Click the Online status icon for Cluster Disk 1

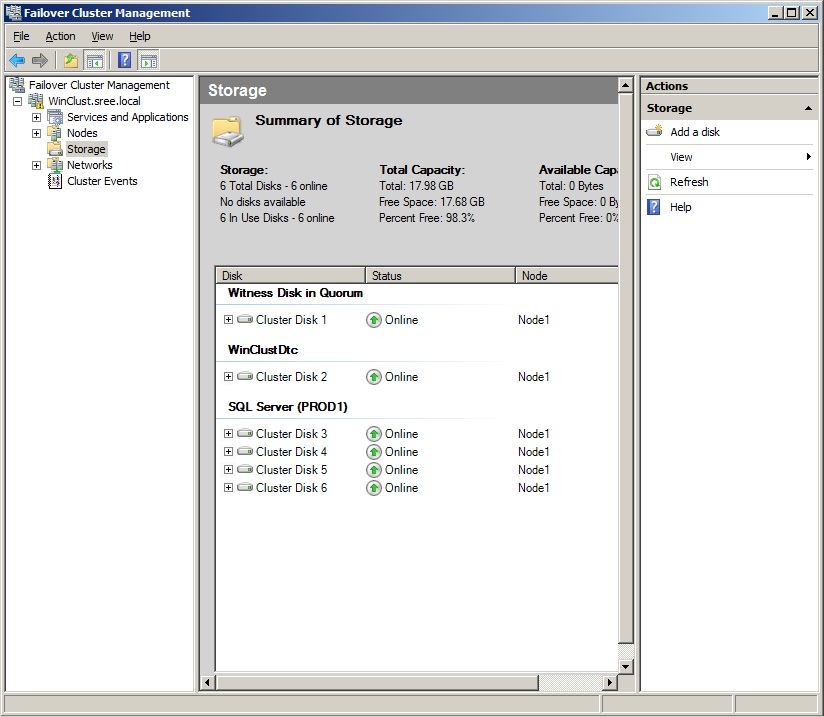(x=374, y=320)
